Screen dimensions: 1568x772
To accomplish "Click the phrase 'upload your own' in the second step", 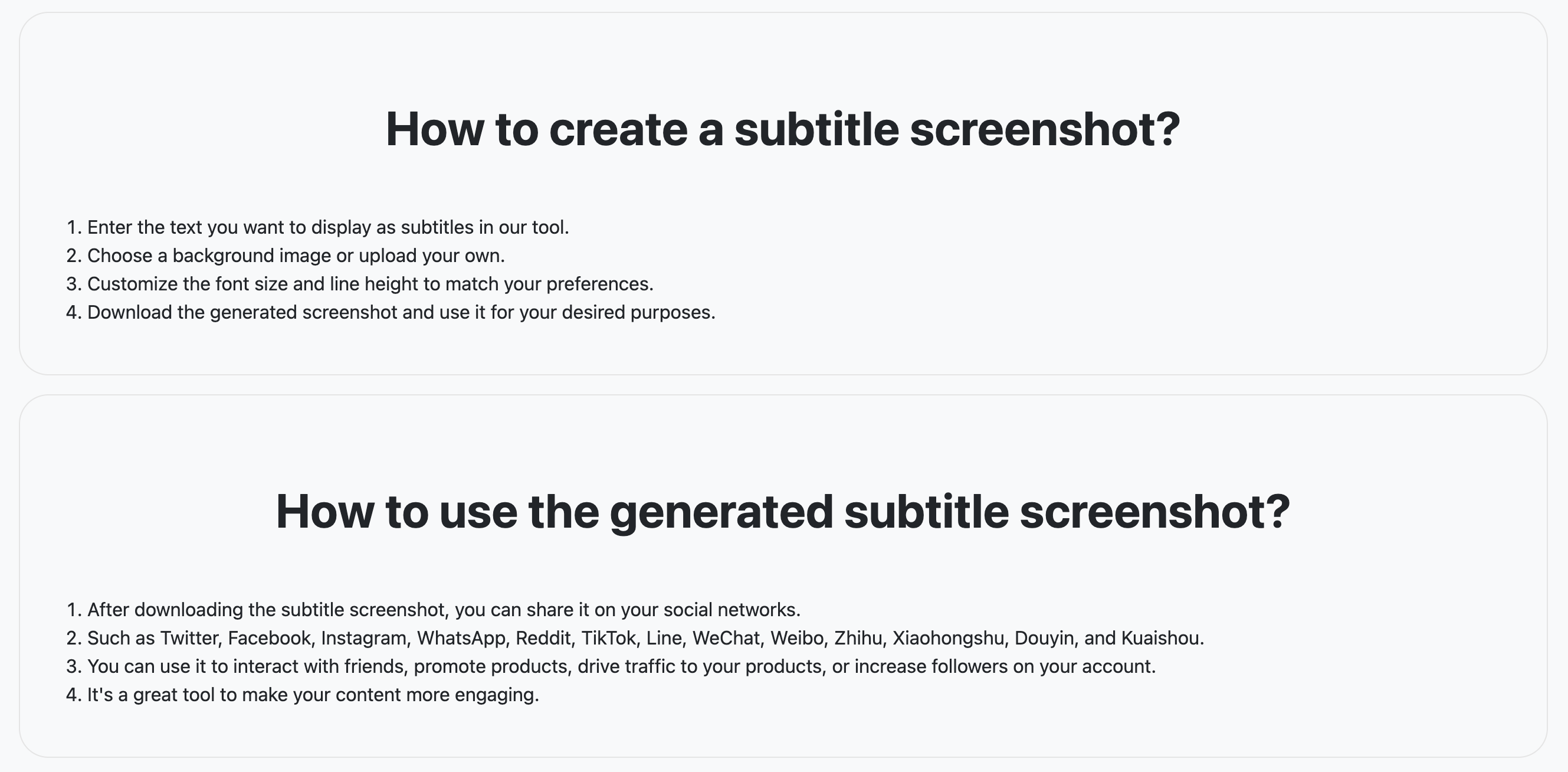I will 431,256.
